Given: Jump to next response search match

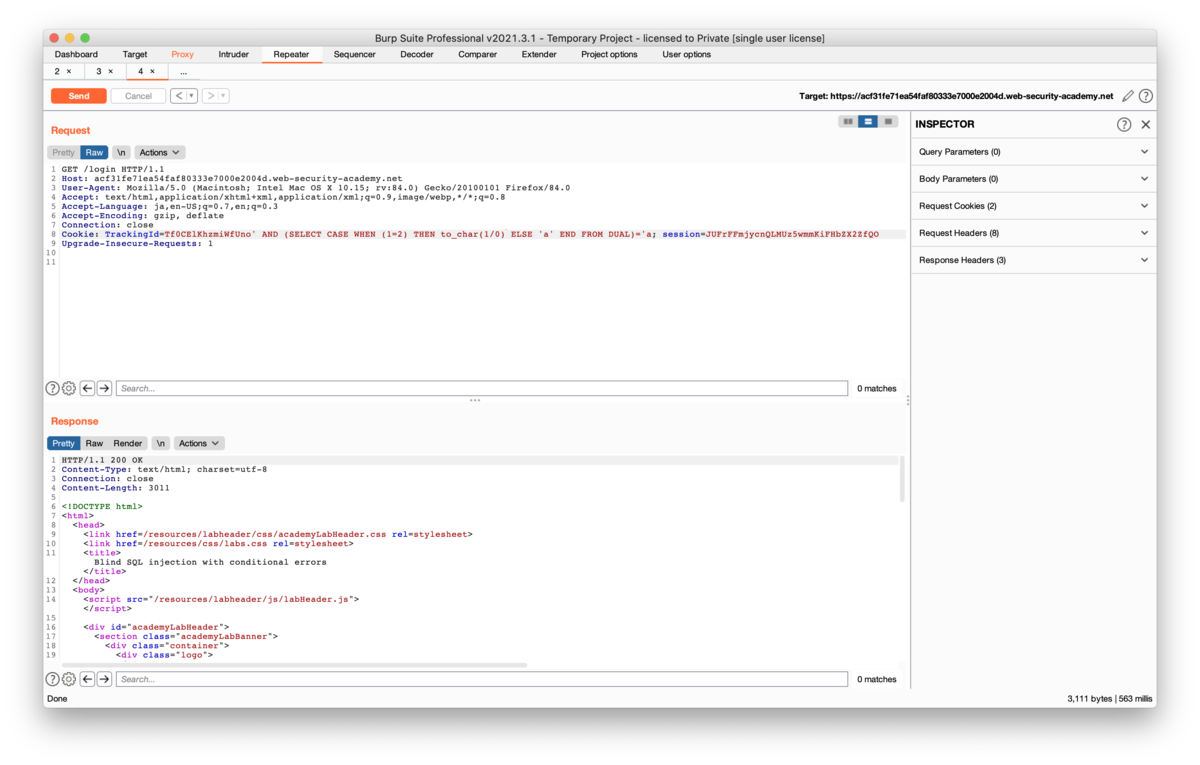Looking at the screenshot, I should pos(104,679).
